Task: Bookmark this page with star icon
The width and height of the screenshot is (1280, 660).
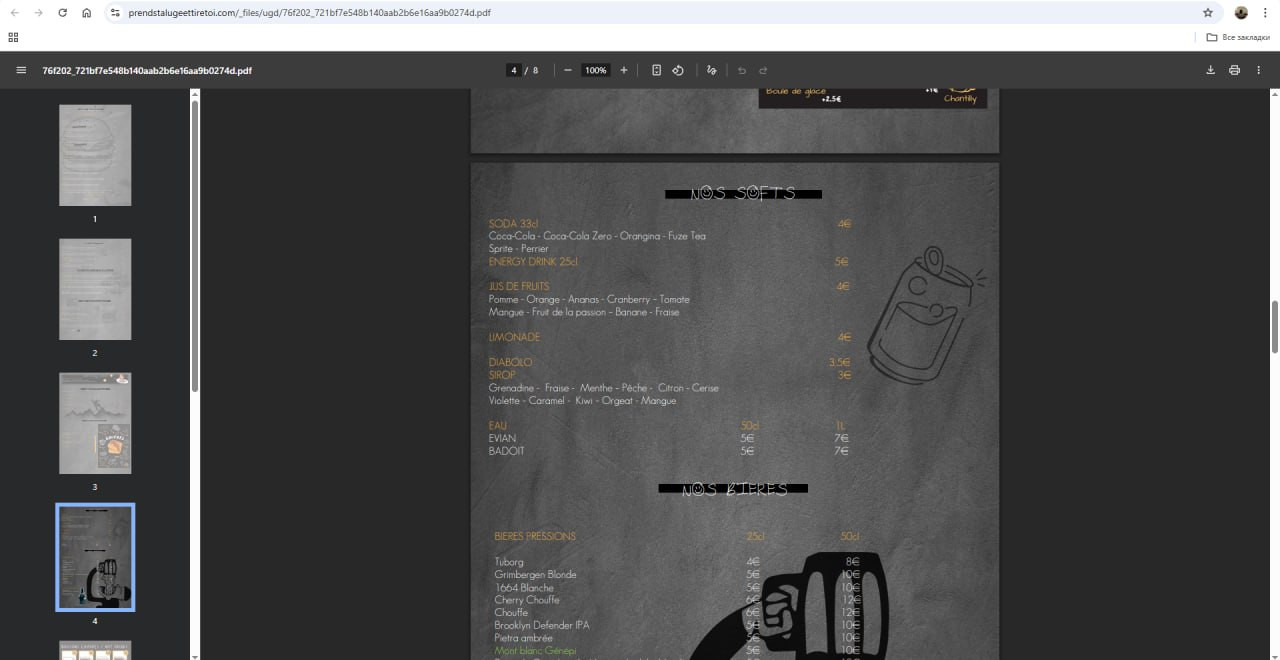Action: 1208,13
